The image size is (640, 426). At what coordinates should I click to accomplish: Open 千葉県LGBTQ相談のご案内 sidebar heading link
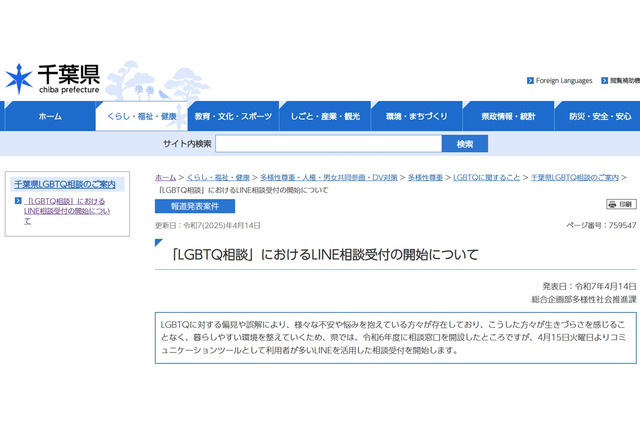click(65, 184)
